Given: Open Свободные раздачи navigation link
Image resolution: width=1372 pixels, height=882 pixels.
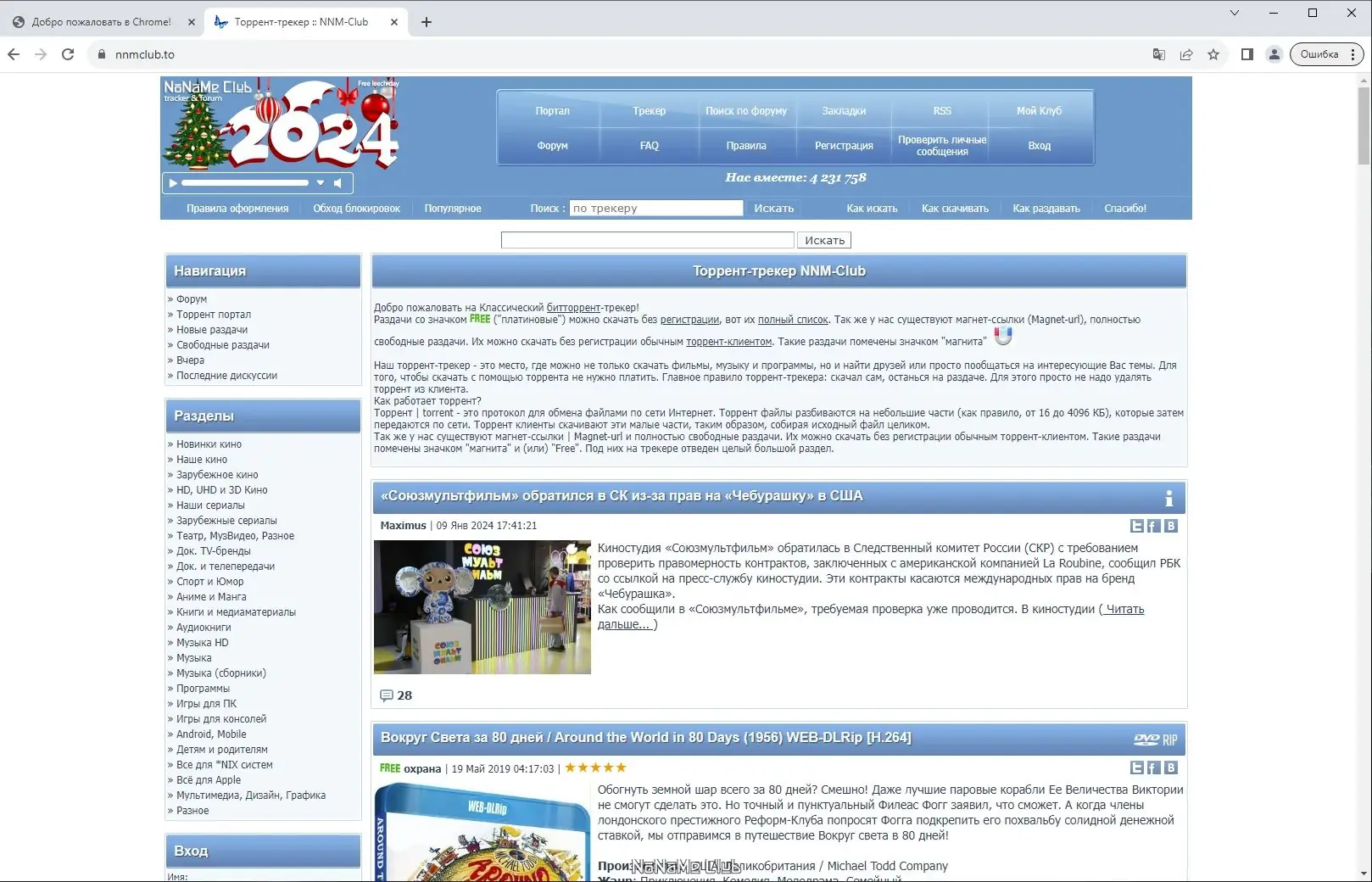Looking at the screenshot, I should [x=223, y=345].
